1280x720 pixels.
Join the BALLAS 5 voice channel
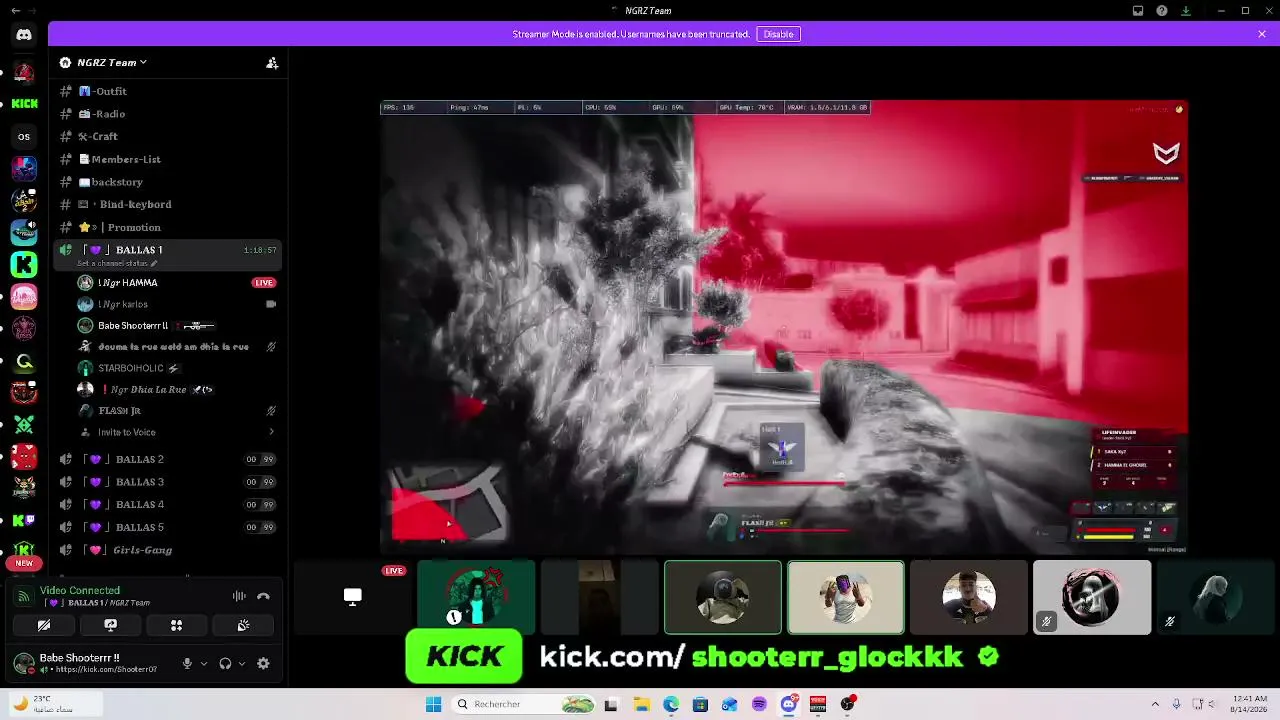168,527
